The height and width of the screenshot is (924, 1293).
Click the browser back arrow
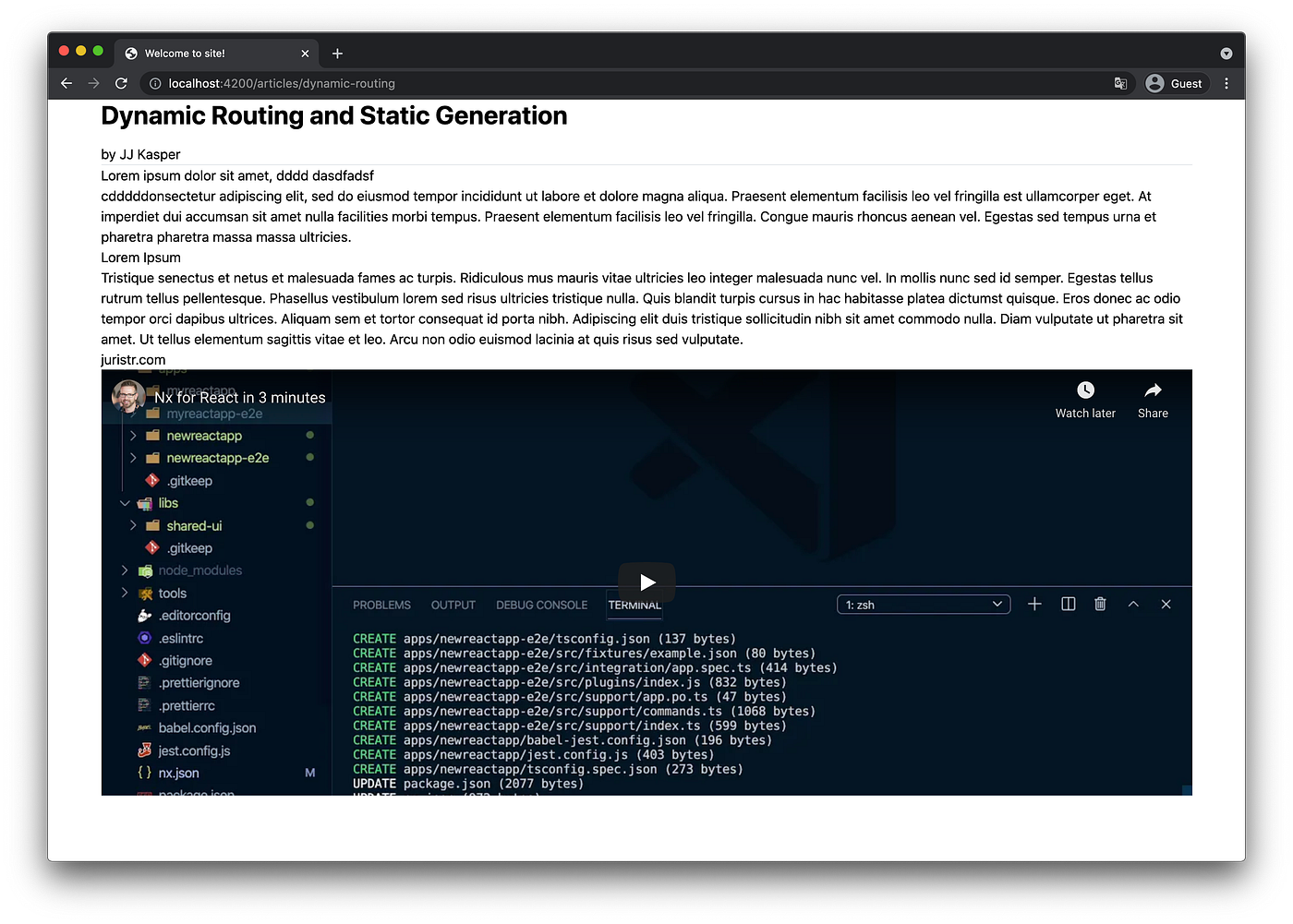pyautogui.click(x=66, y=83)
